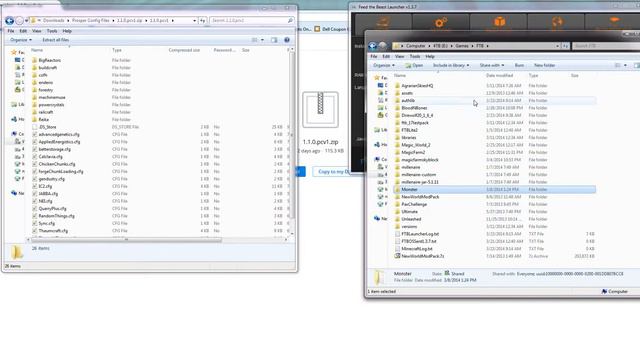The height and width of the screenshot is (360, 640).
Task: Sort by Compressed size column header
Action: [184, 50]
